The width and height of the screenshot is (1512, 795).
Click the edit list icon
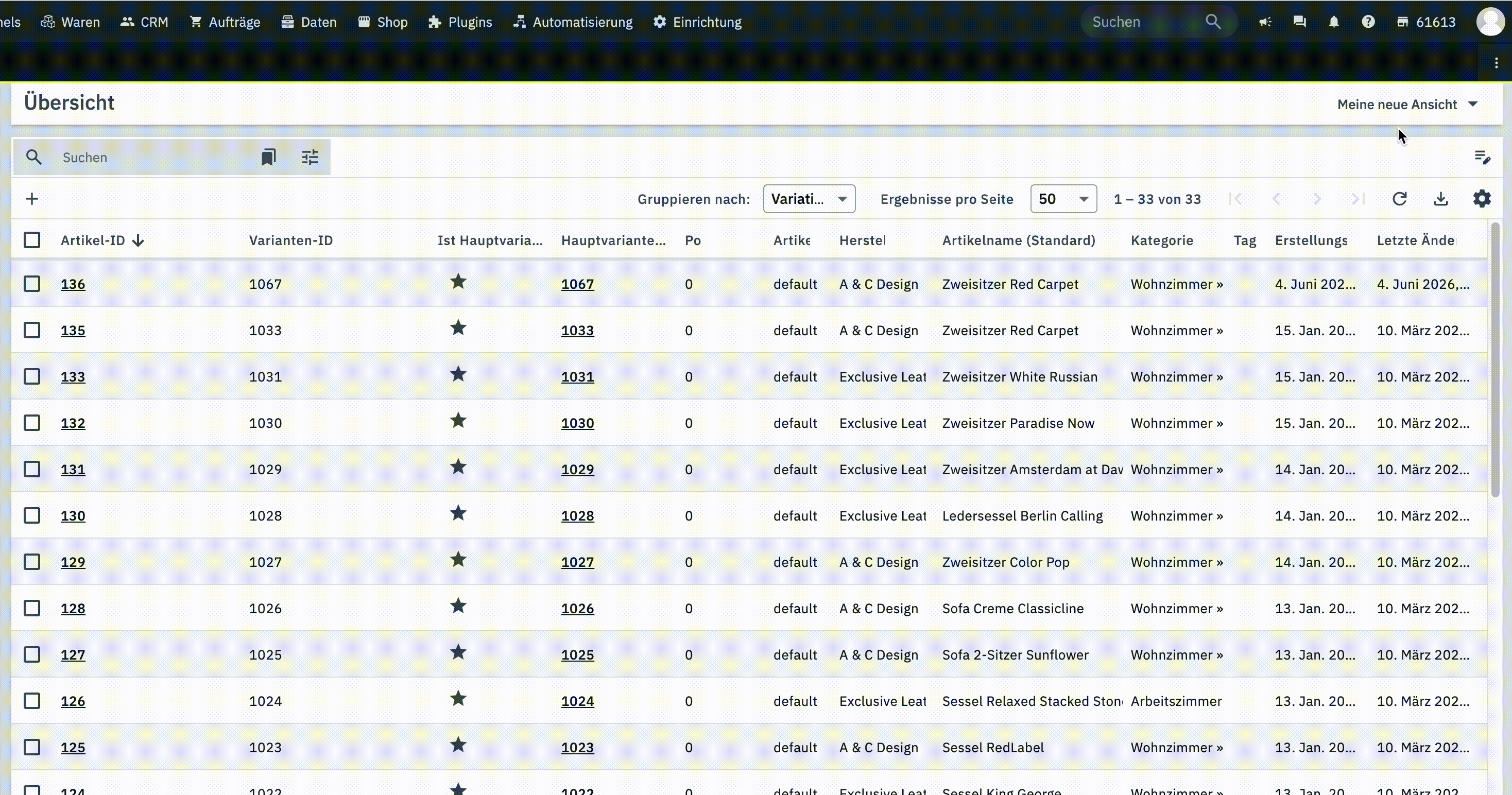pos(1482,157)
